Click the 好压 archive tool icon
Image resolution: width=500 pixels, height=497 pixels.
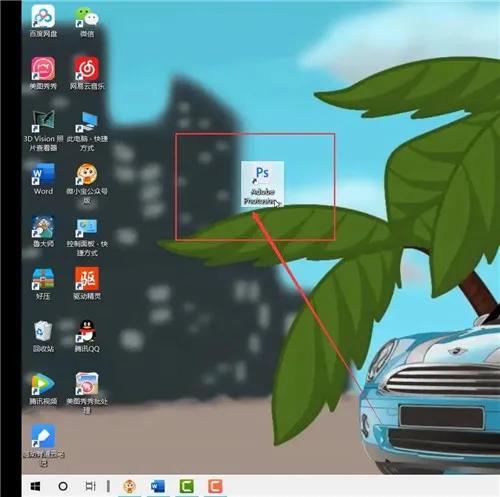click(x=43, y=284)
